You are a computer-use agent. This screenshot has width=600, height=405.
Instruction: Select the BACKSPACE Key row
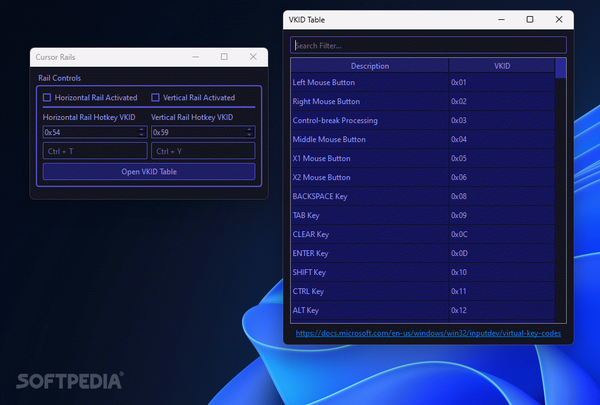(x=423, y=196)
